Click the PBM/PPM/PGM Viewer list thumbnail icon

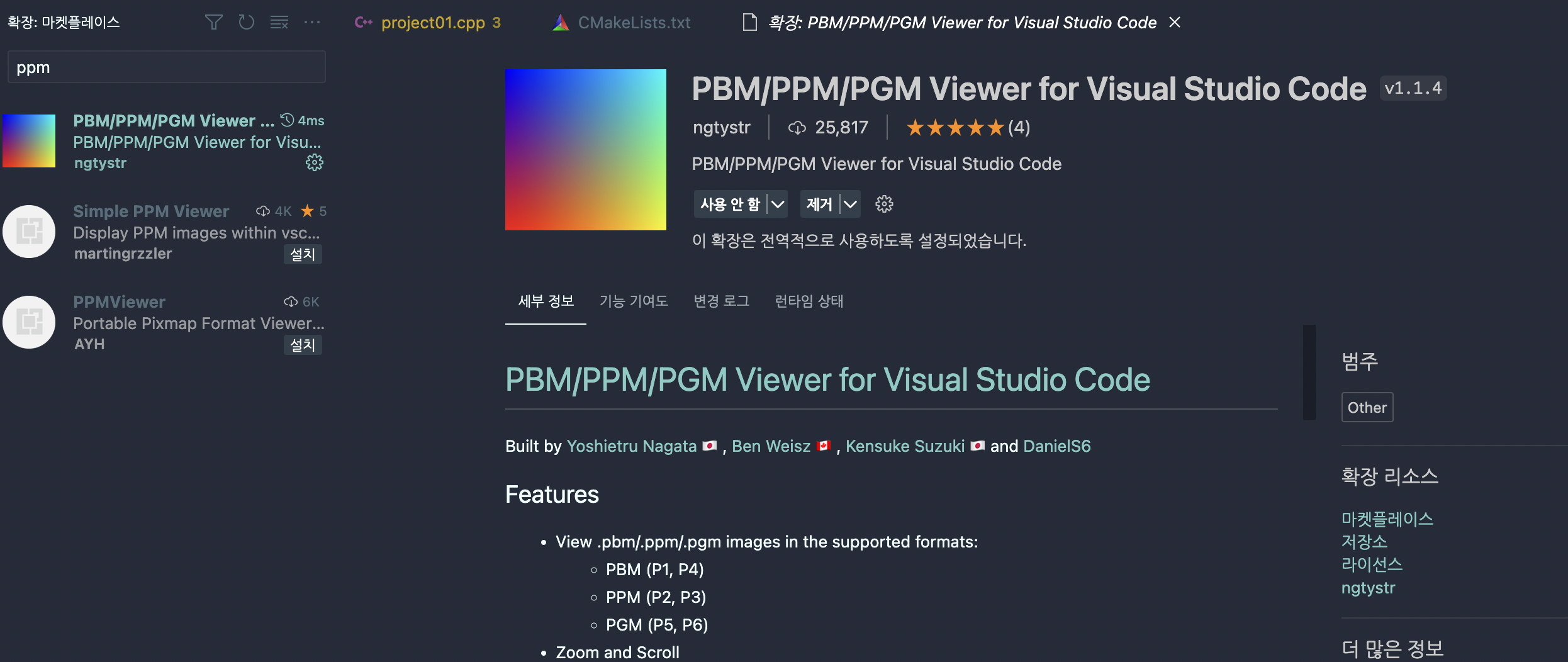point(29,141)
